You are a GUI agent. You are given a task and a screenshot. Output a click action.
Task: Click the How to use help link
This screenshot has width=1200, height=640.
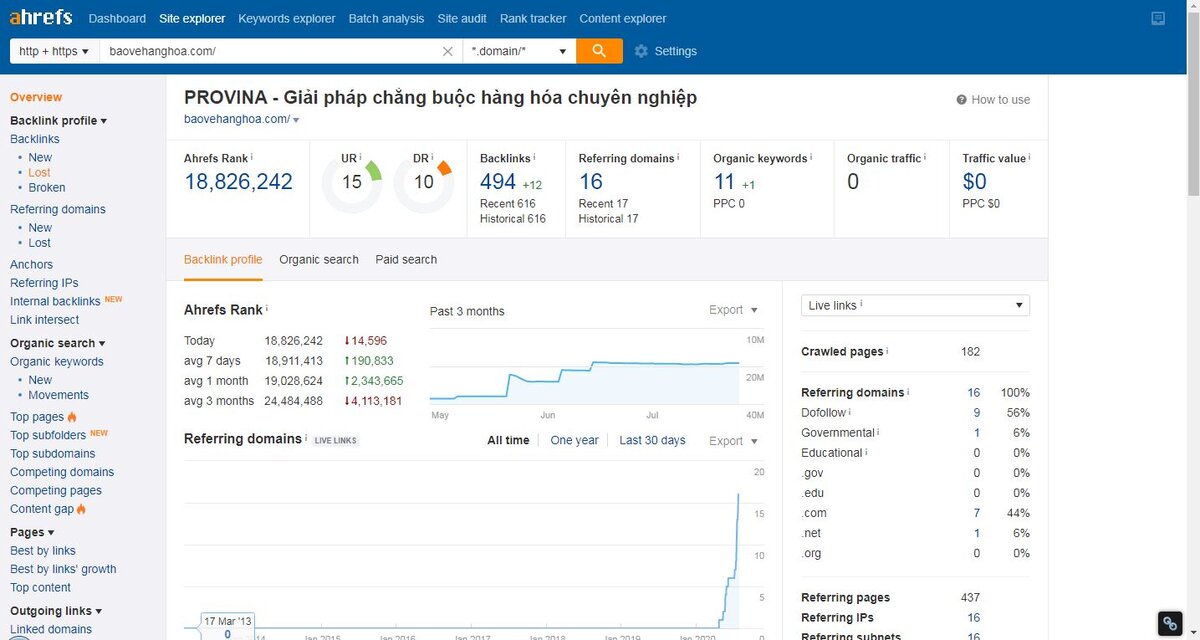tap(993, 99)
